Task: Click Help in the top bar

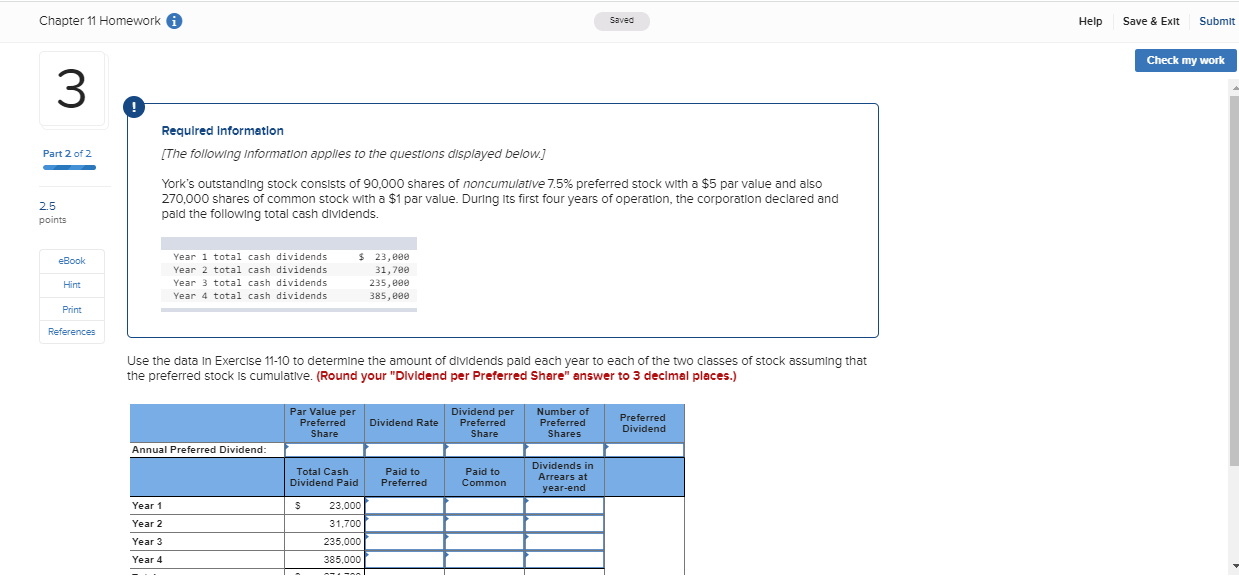Action: [x=1090, y=20]
